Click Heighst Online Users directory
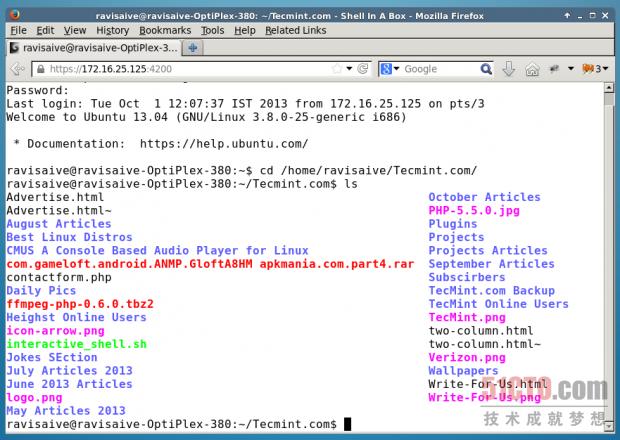The height and width of the screenshot is (440, 620). pos(76,317)
